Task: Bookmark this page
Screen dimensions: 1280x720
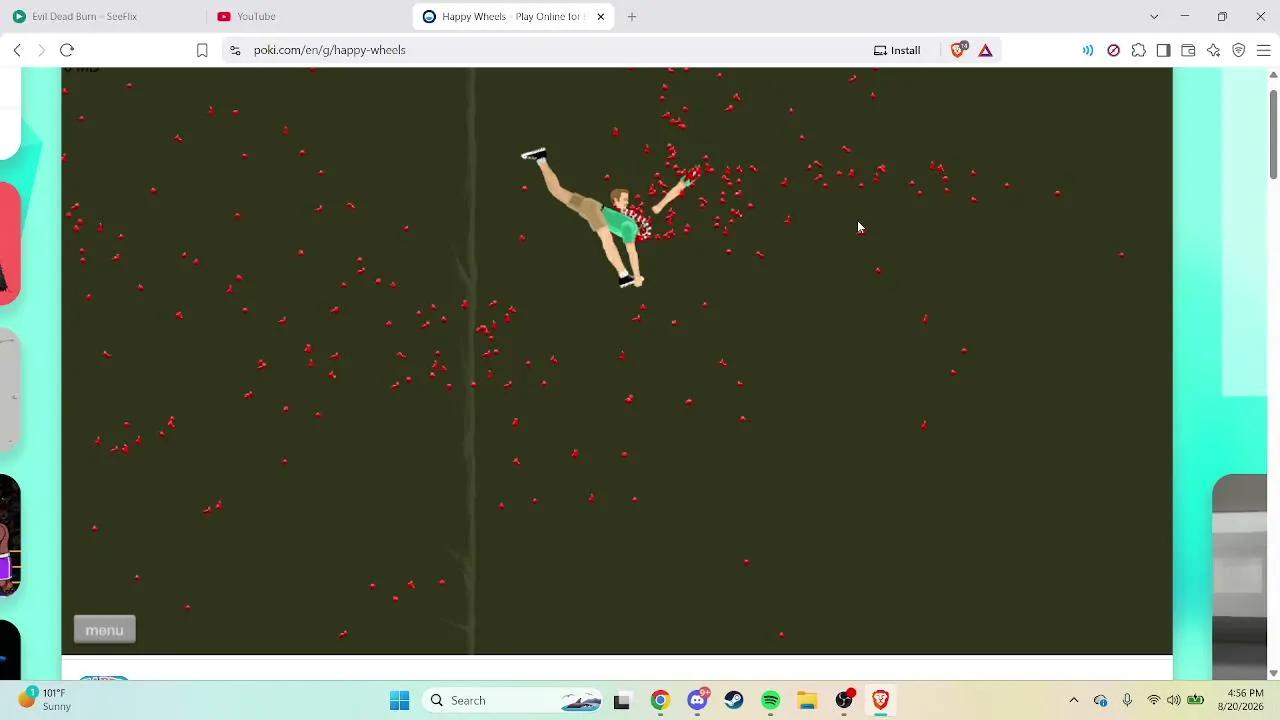Action: tap(202, 50)
